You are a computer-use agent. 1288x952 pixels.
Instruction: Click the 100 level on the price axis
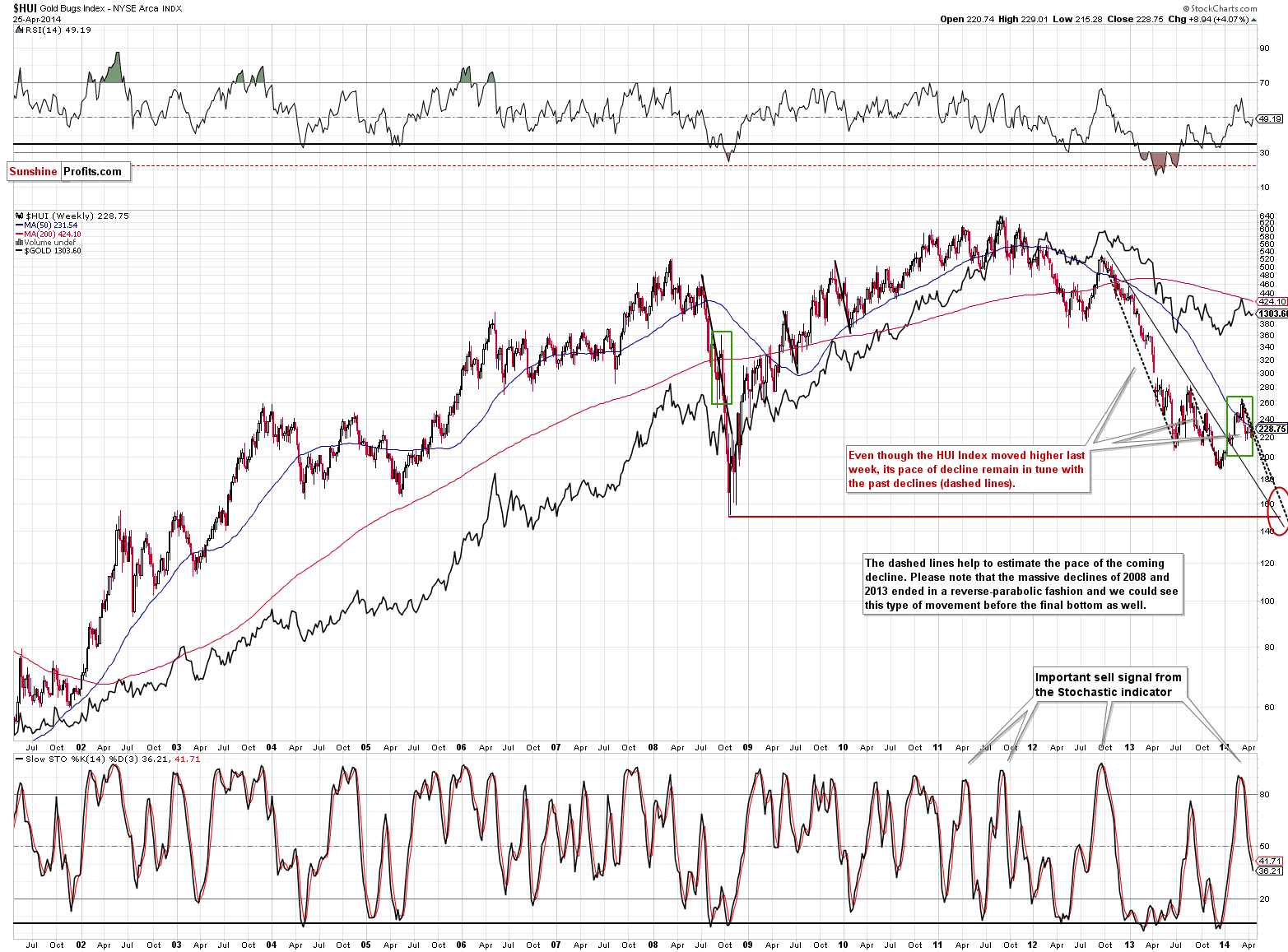[x=1267, y=601]
